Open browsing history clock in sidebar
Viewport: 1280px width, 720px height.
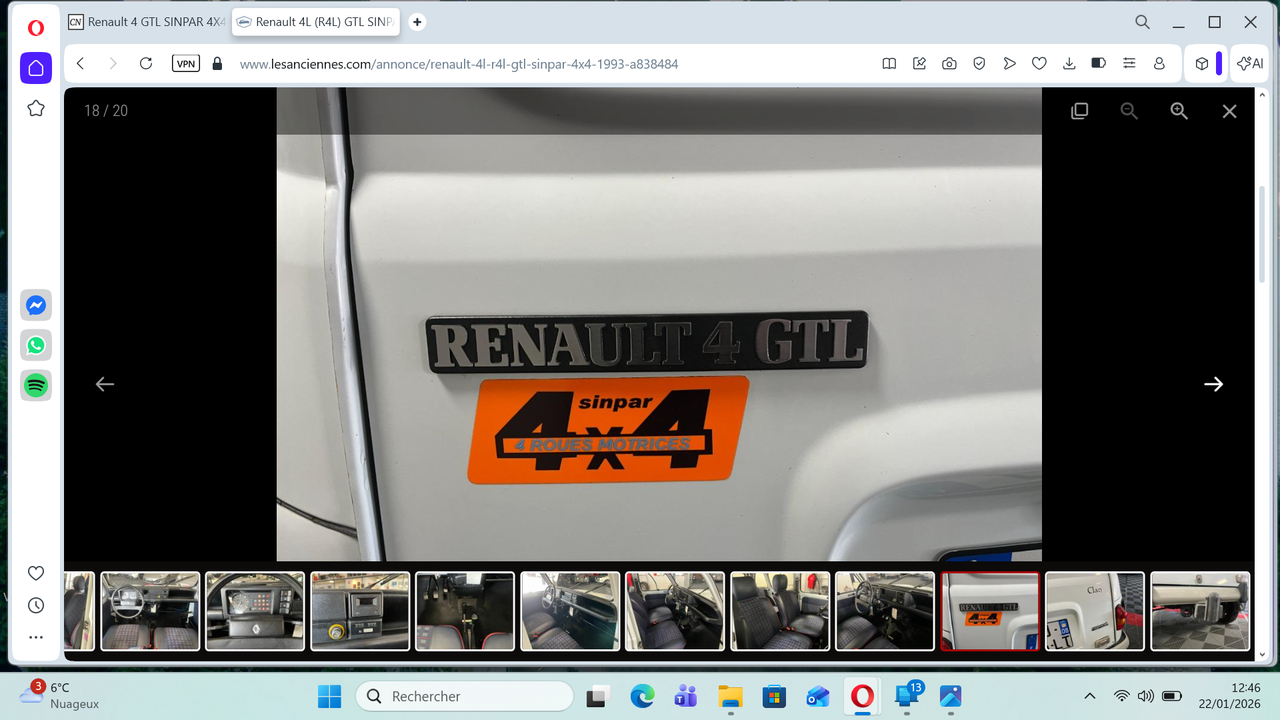click(36, 605)
